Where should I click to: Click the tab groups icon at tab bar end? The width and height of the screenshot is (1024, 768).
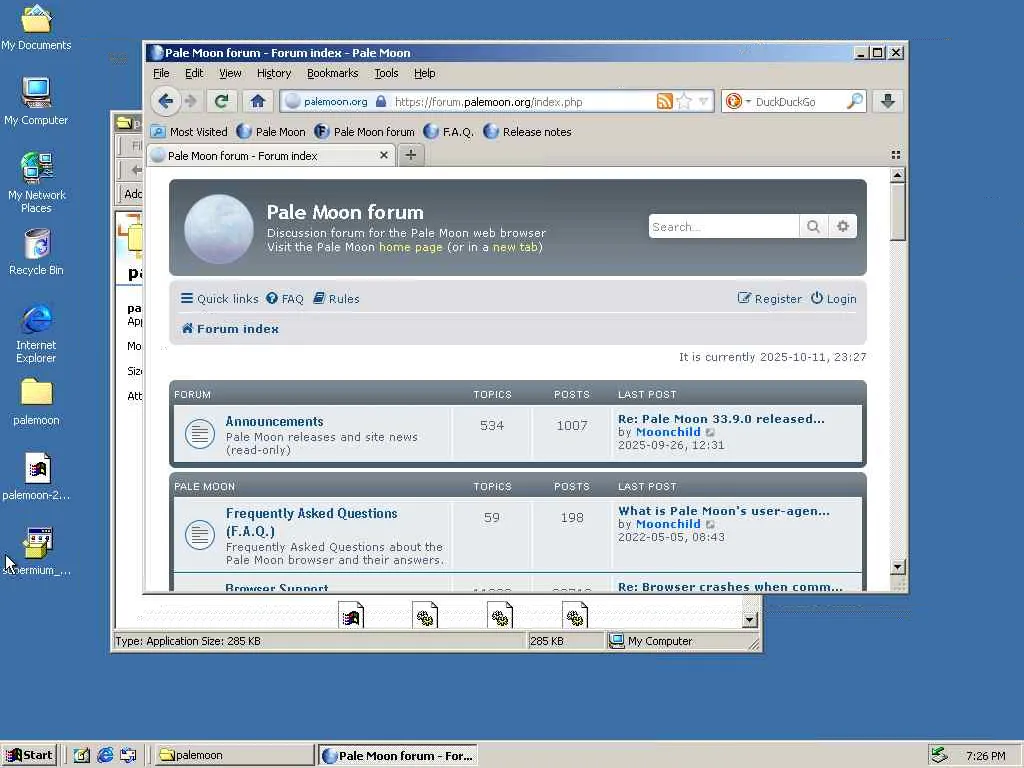click(x=895, y=155)
